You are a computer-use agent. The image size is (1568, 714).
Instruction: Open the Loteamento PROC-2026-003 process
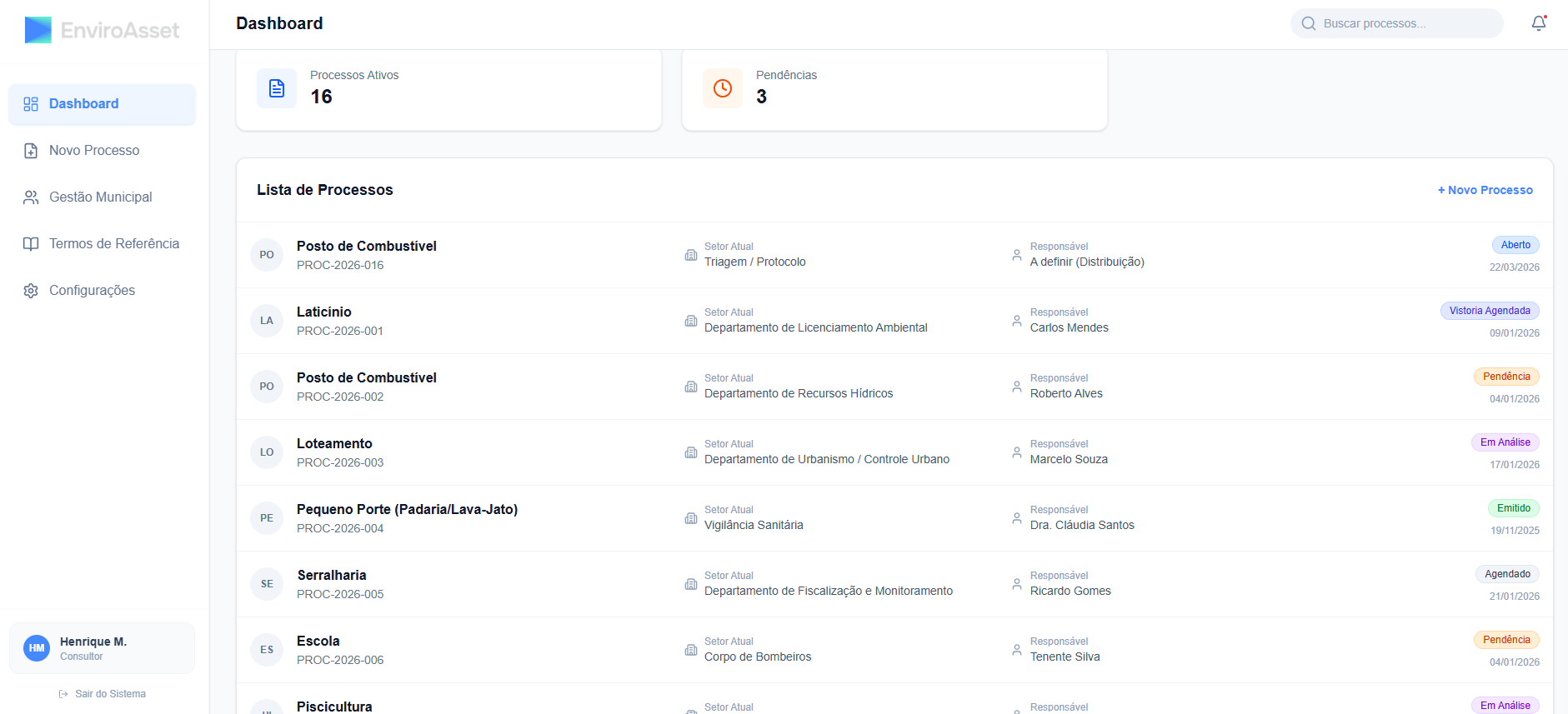334,444
